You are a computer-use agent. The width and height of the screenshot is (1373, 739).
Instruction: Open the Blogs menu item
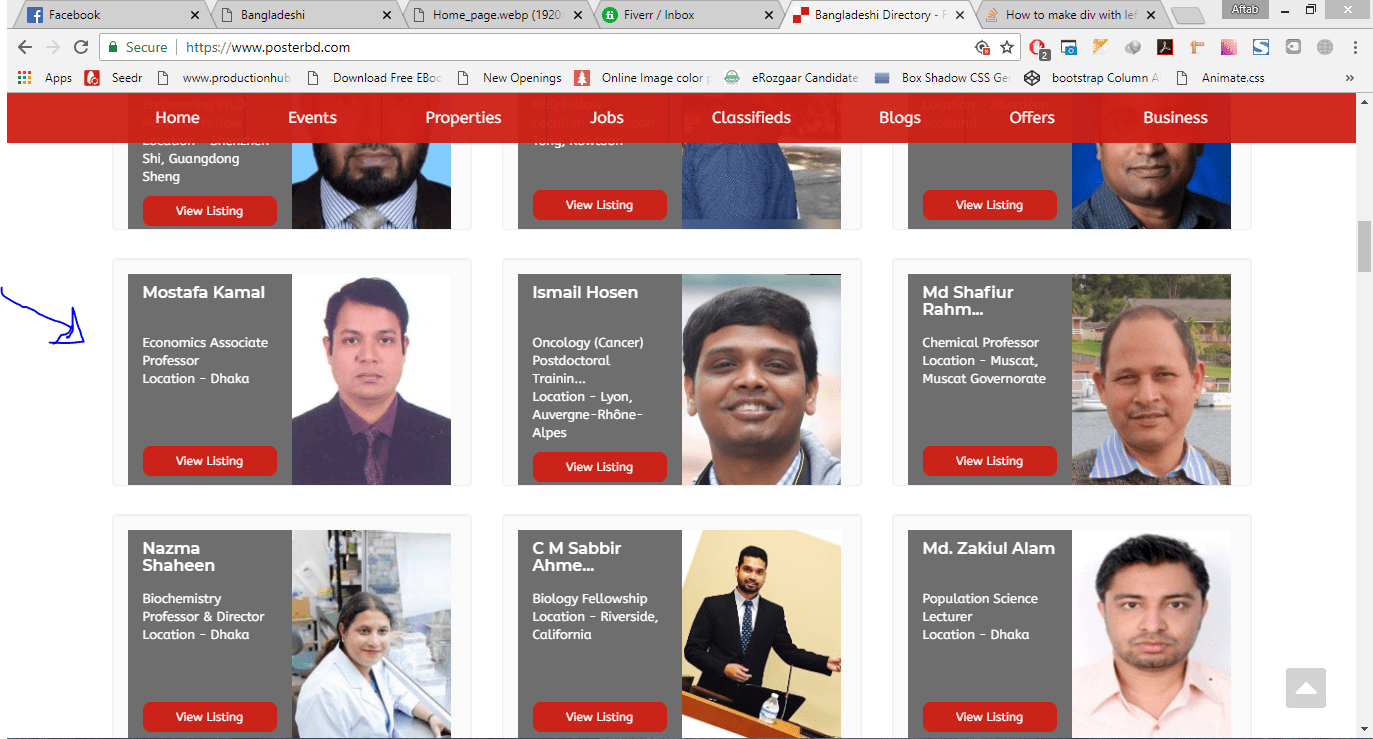(x=900, y=117)
